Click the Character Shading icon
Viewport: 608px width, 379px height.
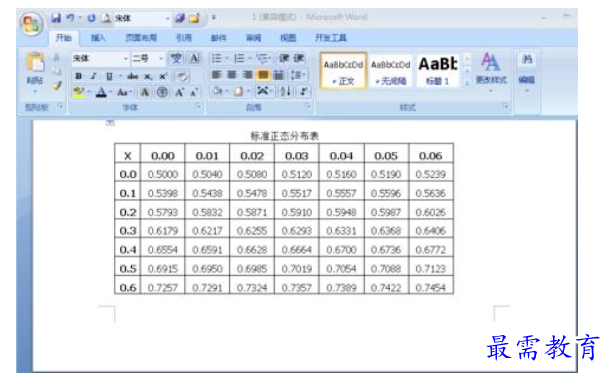pos(145,92)
